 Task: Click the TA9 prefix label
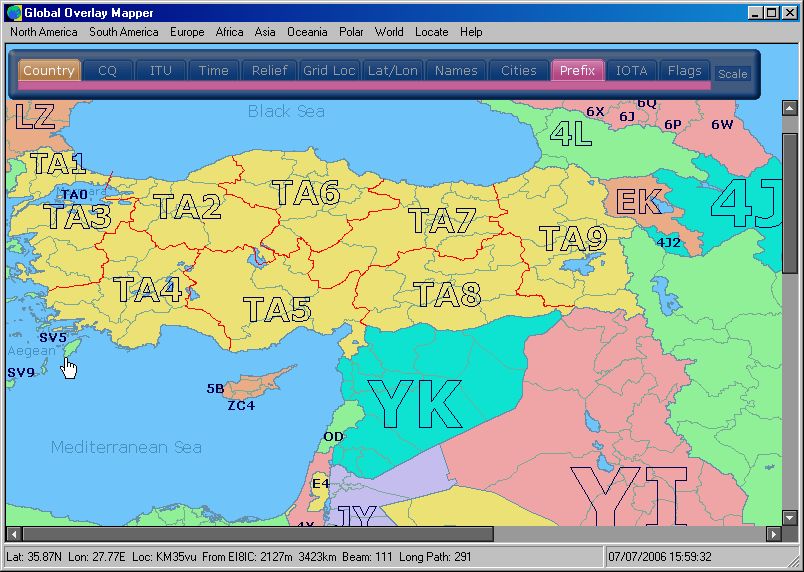click(x=573, y=238)
